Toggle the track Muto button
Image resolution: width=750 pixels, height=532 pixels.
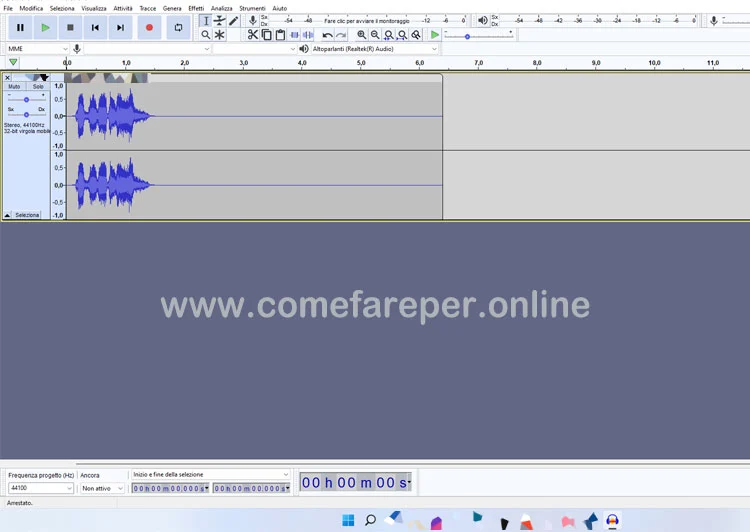(14, 87)
